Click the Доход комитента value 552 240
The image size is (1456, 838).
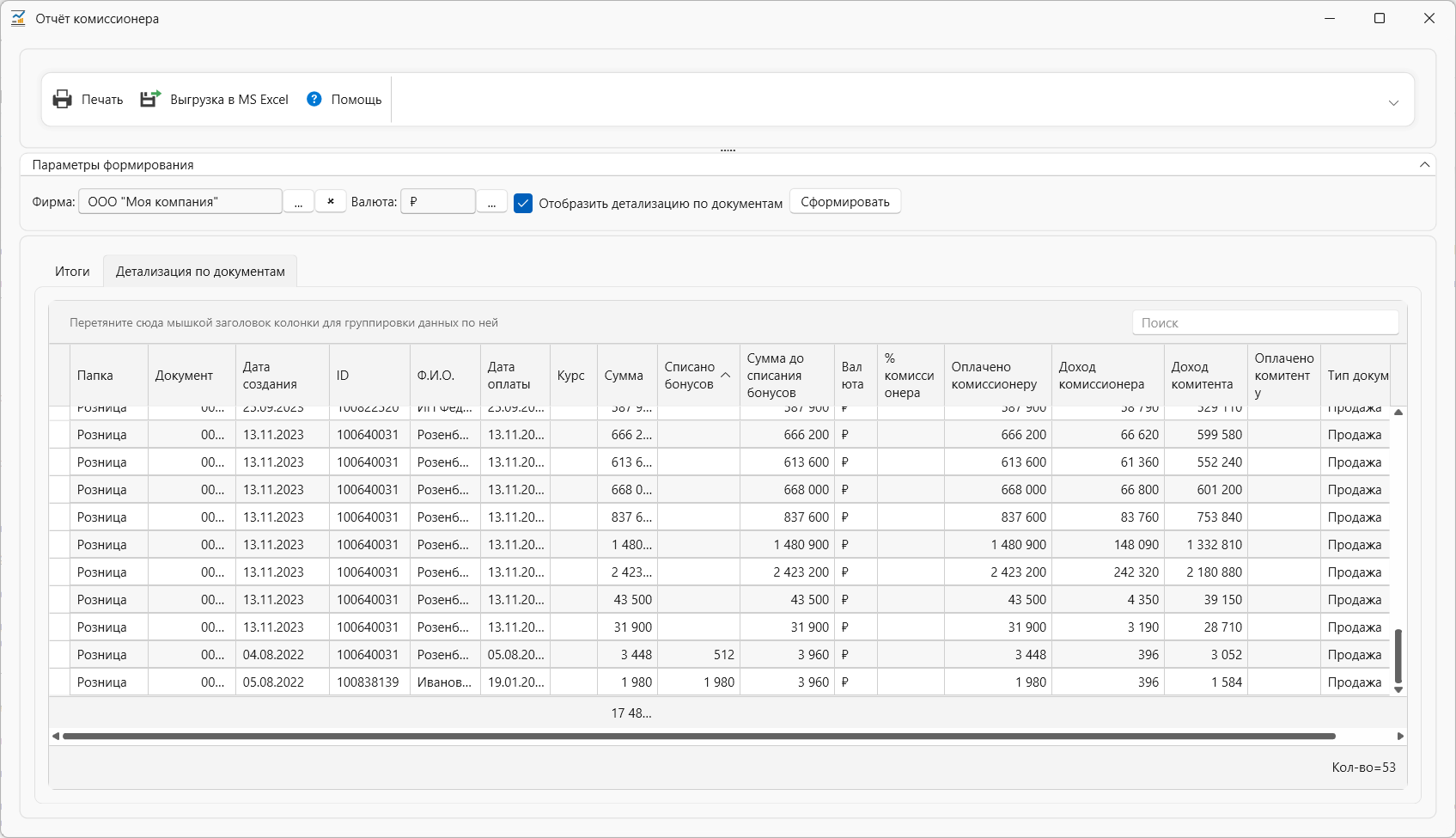pos(1206,462)
